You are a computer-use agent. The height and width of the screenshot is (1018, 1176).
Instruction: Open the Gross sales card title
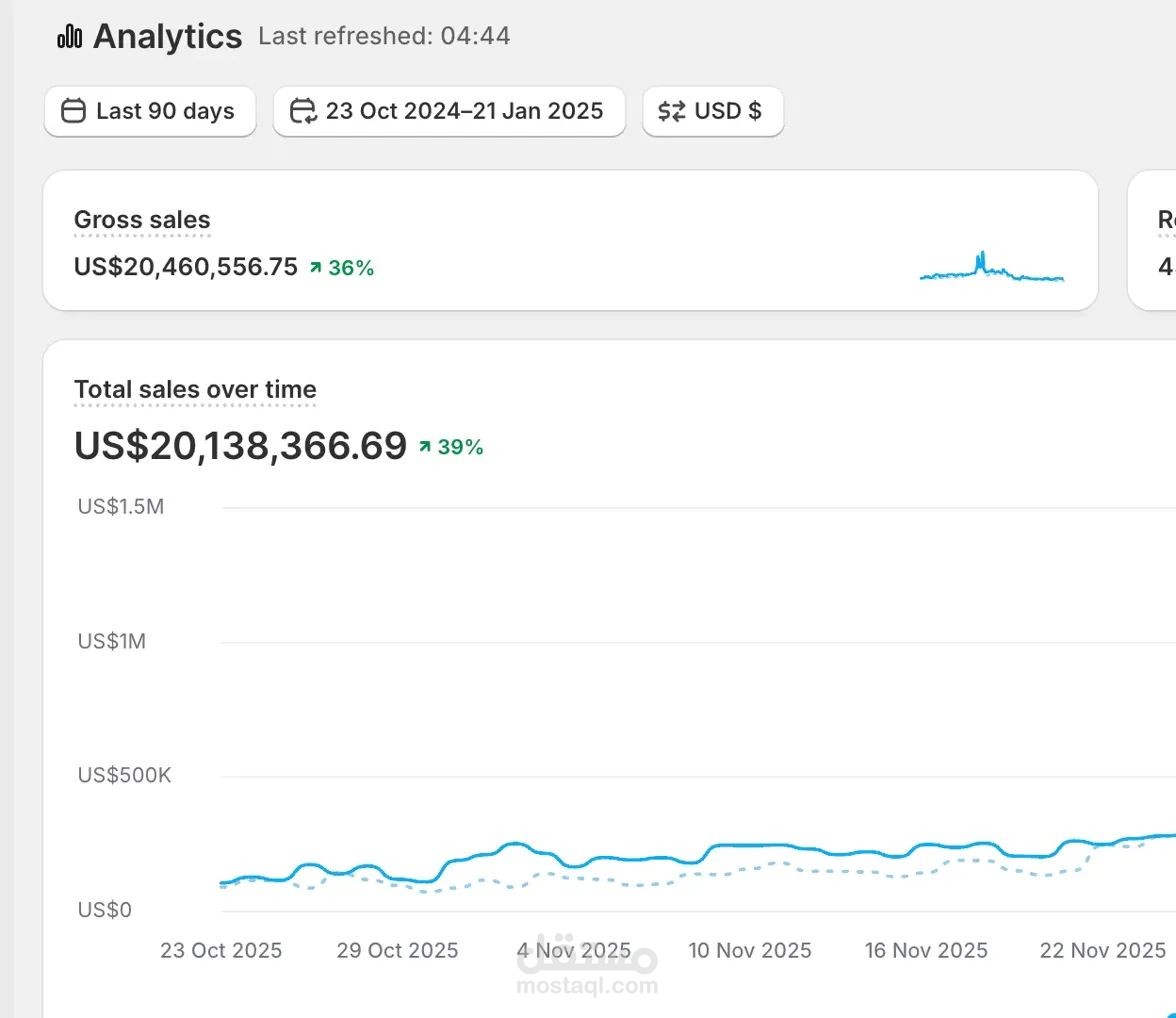pyautogui.click(x=142, y=220)
